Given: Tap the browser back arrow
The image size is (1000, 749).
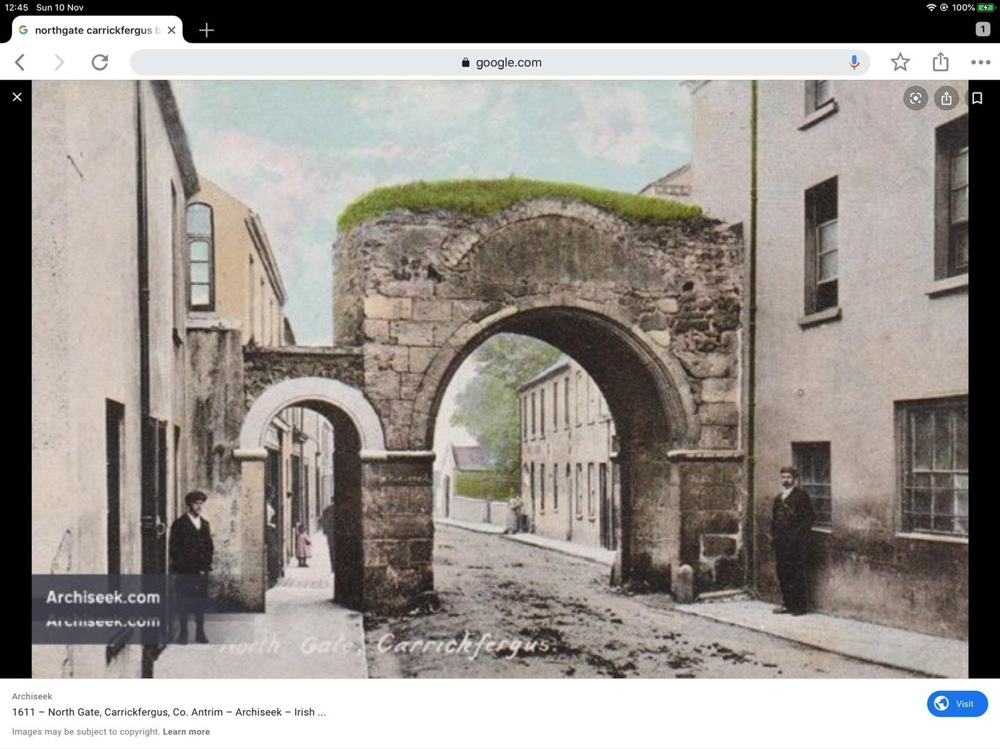Looking at the screenshot, I should coord(20,62).
